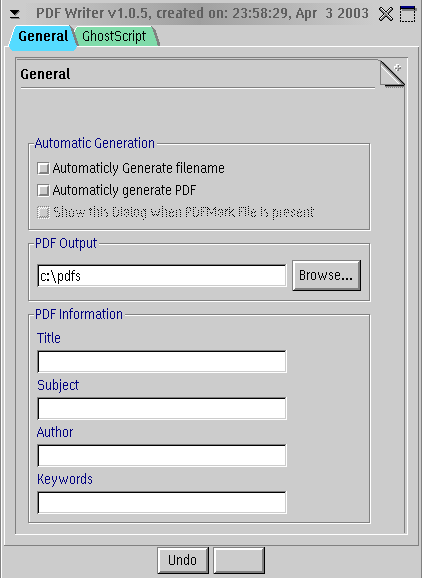Focus the Keywords text field

click(162, 502)
